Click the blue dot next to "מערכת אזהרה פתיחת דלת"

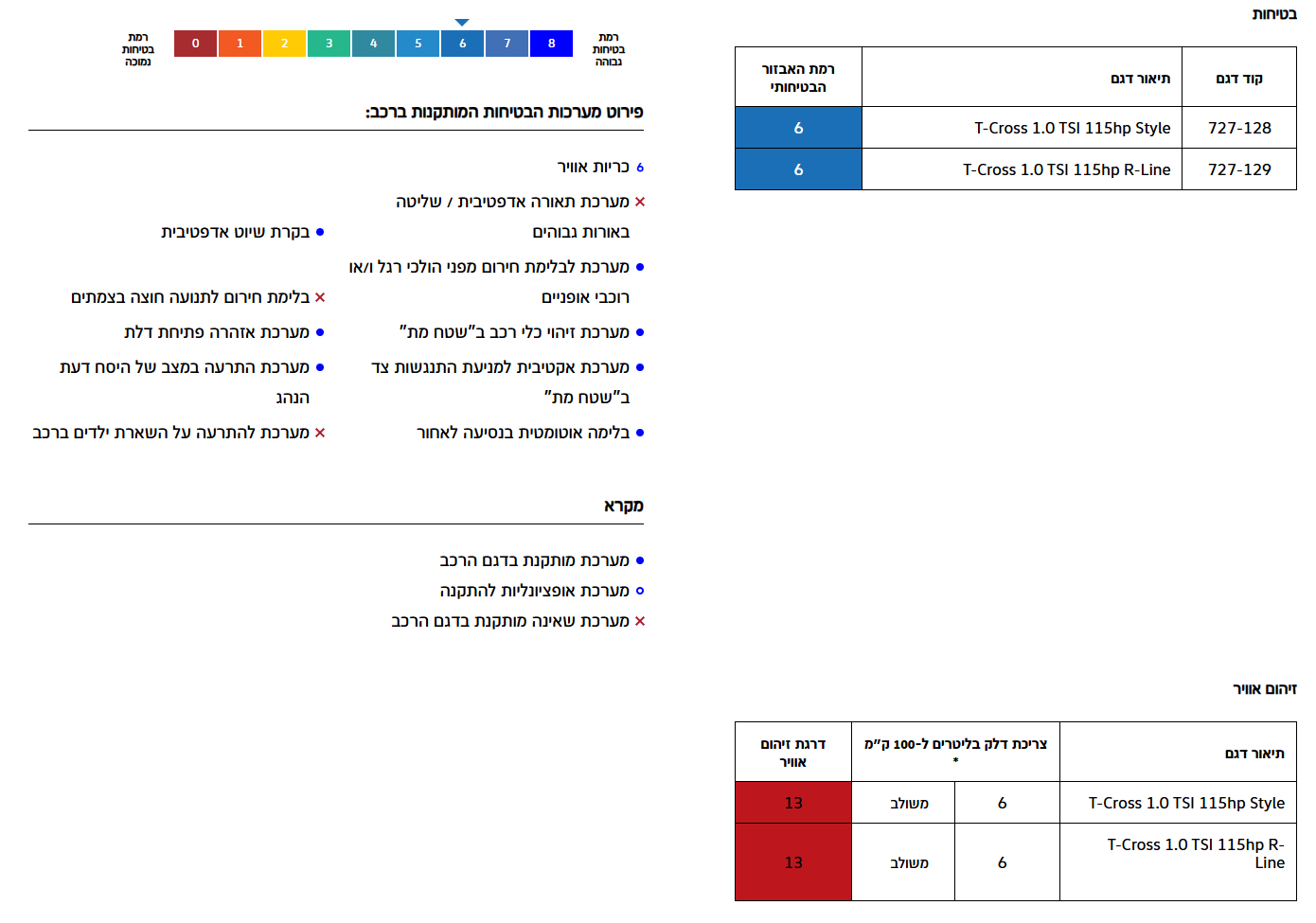tap(320, 332)
